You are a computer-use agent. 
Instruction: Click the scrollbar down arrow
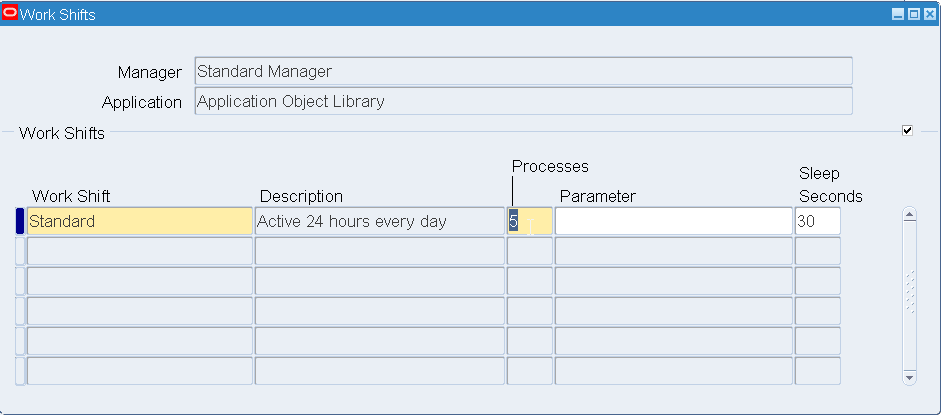909,377
